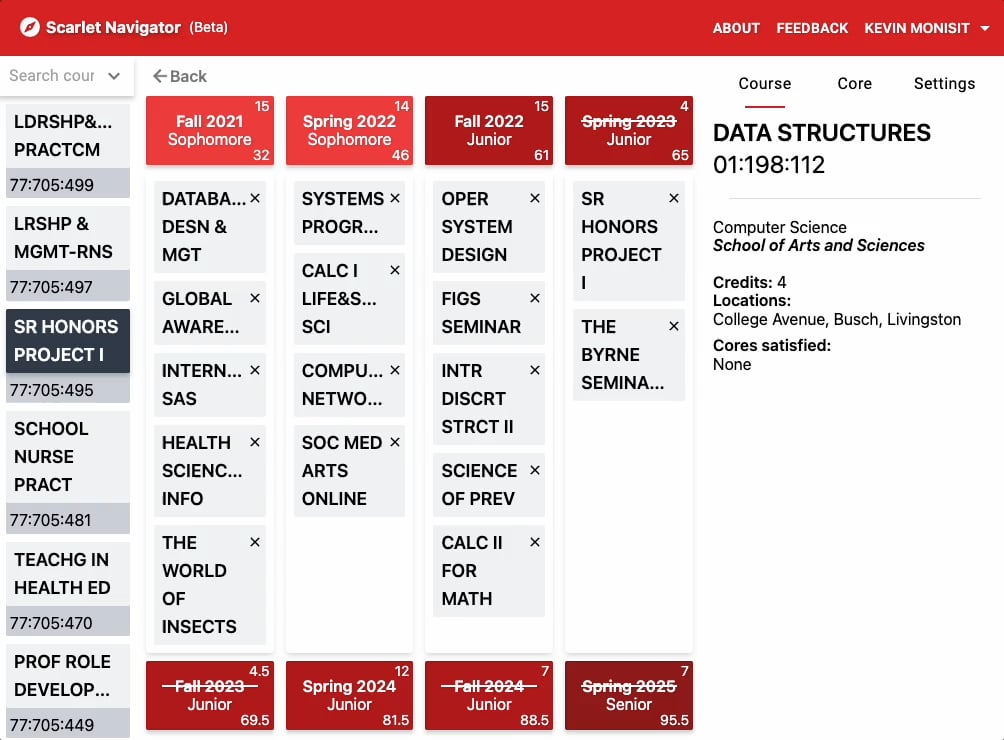Image resolution: width=1004 pixels, height=740 pixels.
Task: Select LRSHP & MGMT-RNS in course list
Action: 68,238
